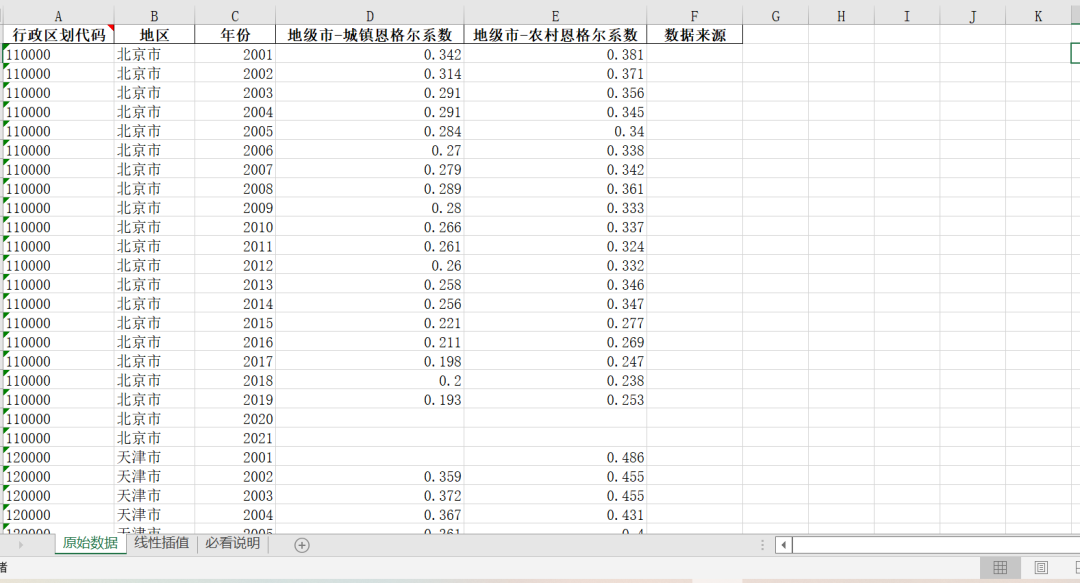
Task: Select cell with value 0.371
Action: tap(555, 74)
